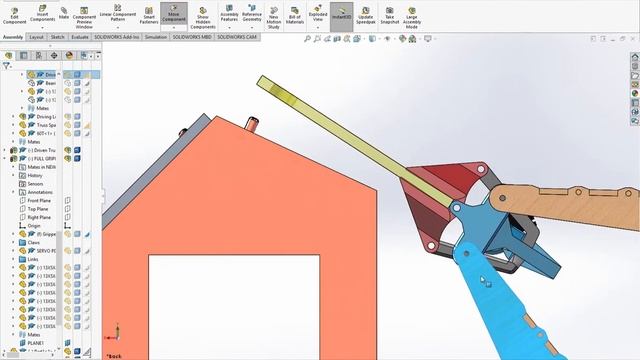640x360 pixels.
Task: Click Linear Component Pattern tool
Action: 118,13
